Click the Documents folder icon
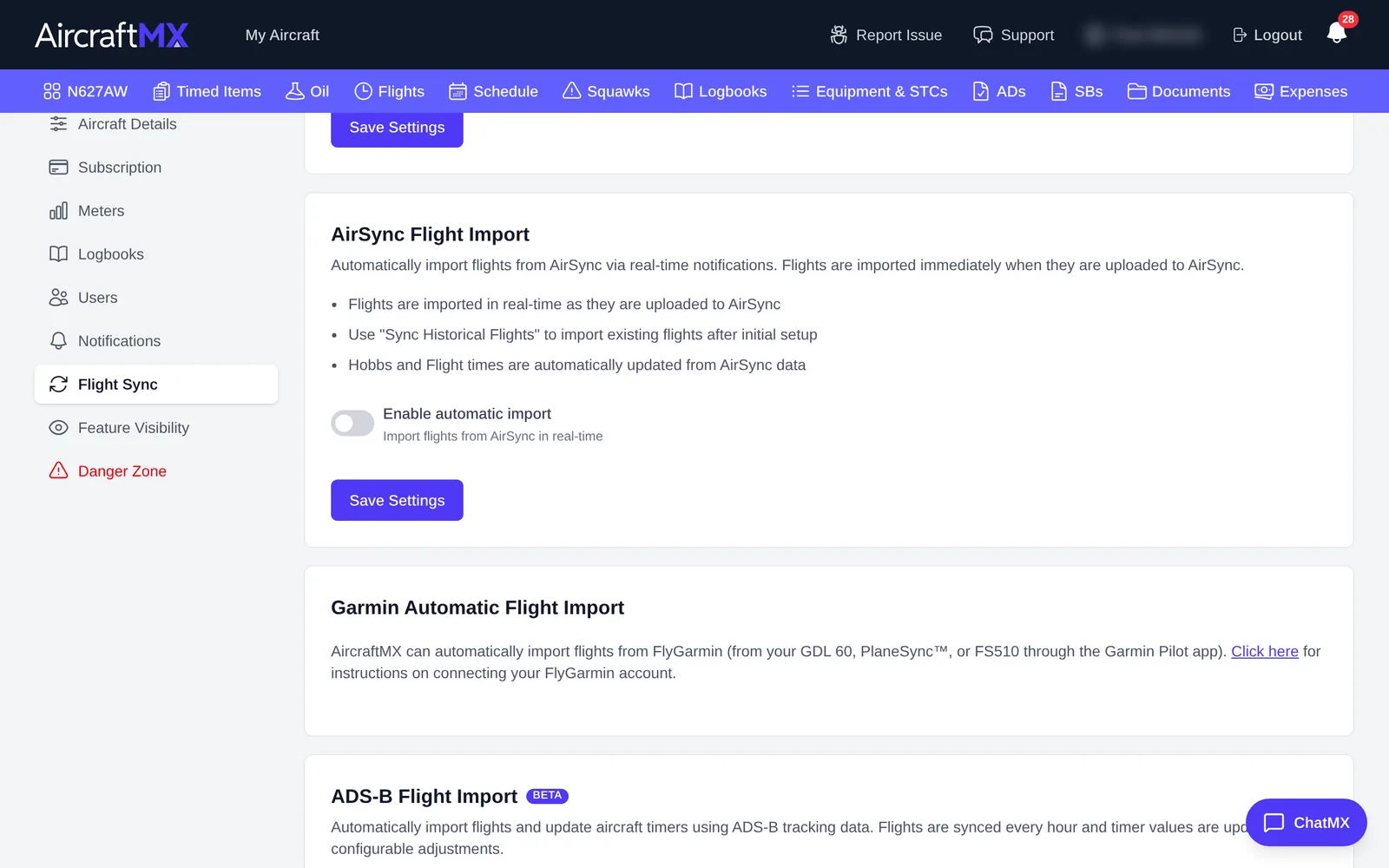Viewport: 1389px width, 868px height. point(1136,91)
